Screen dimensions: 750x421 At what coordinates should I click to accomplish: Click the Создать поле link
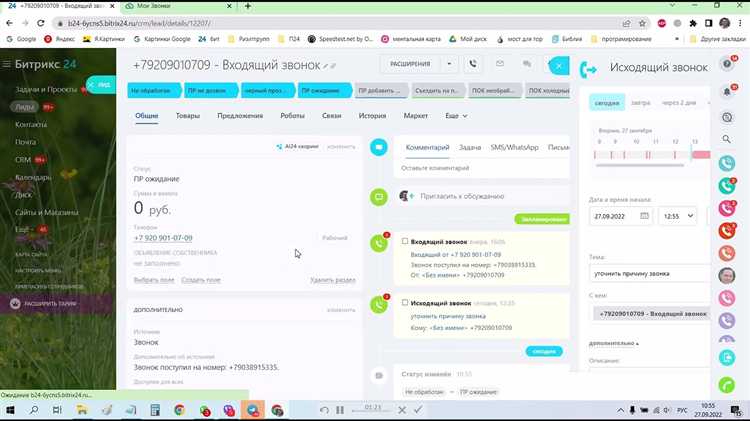(201, 280)
